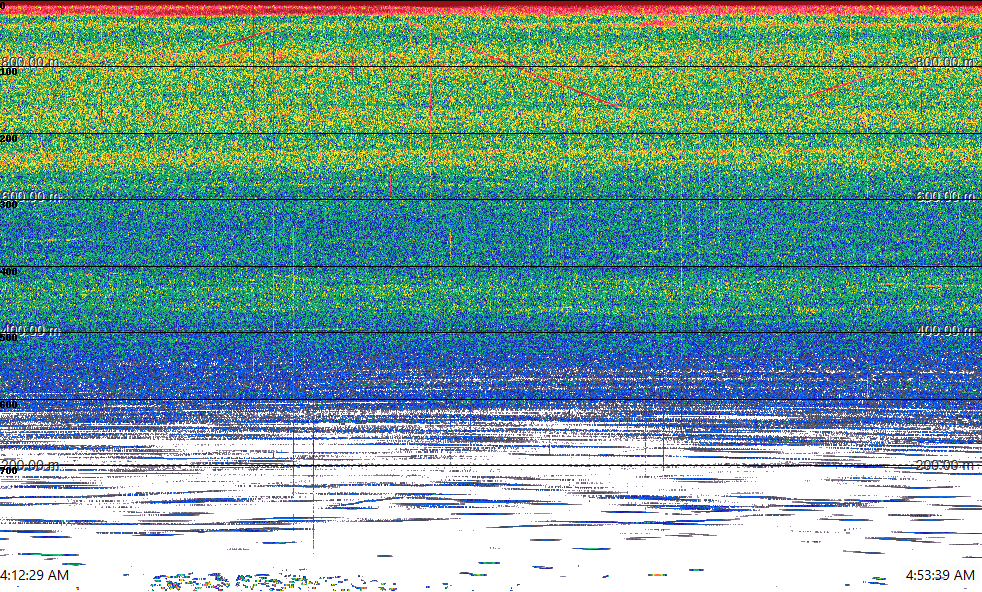Click the 800.00 m label beside the 100 tick
This screenshot has height=592, width=982.
[x=31, y=61]
